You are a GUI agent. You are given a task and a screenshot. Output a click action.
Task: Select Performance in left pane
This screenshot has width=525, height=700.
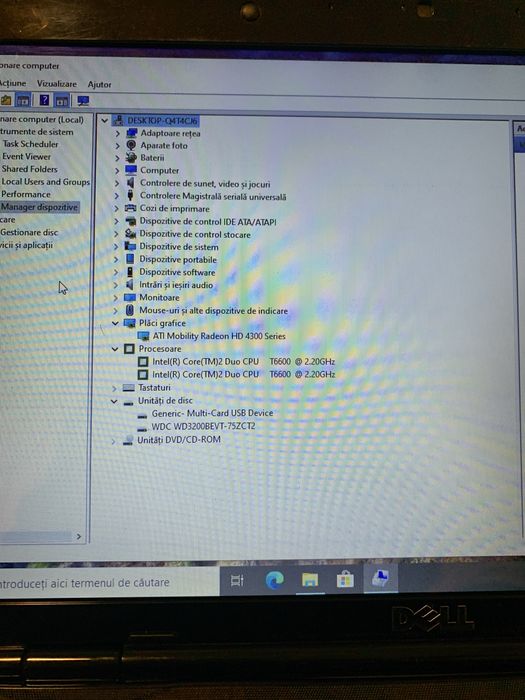pyautogui.click(x=26, y=194)
